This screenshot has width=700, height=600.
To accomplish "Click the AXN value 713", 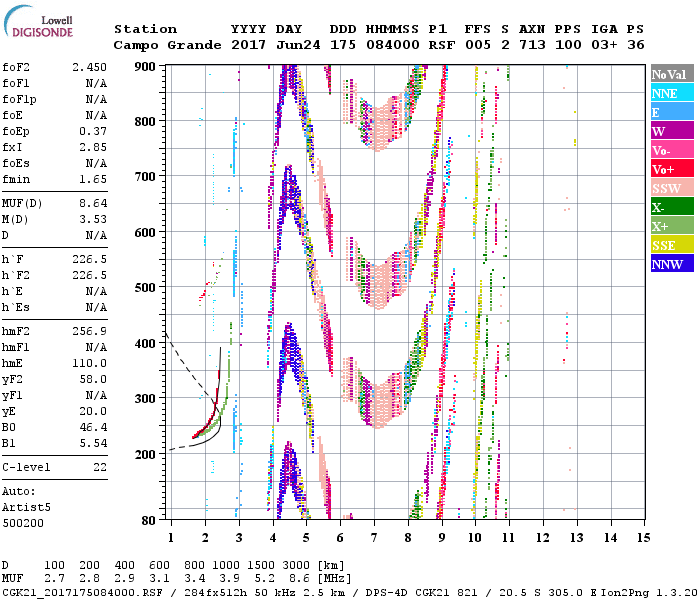I will tap(532, 45).
